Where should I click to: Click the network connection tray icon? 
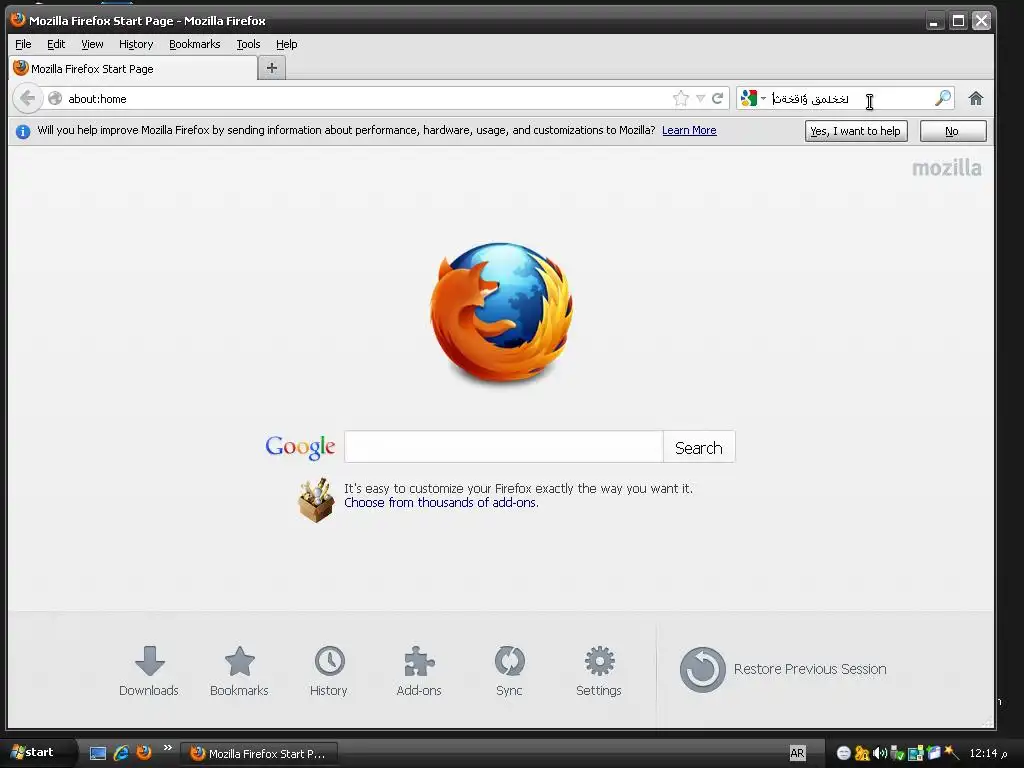pyautogui.click(x=916, y=754)
